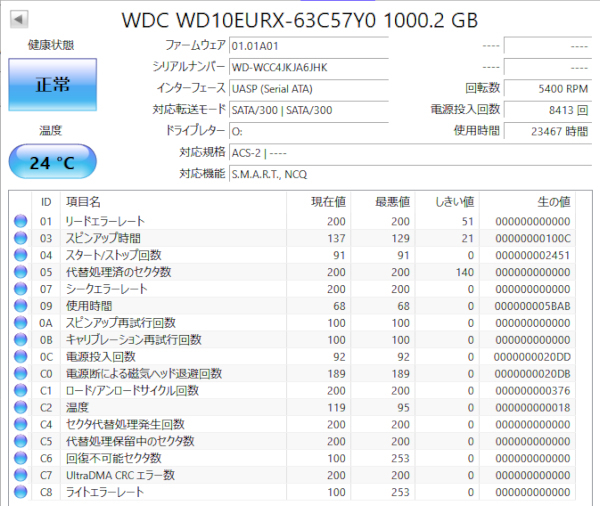Viewport: 600px width, 506px height.
Task: Click raw value 000000002451
Action: (533, 255)
